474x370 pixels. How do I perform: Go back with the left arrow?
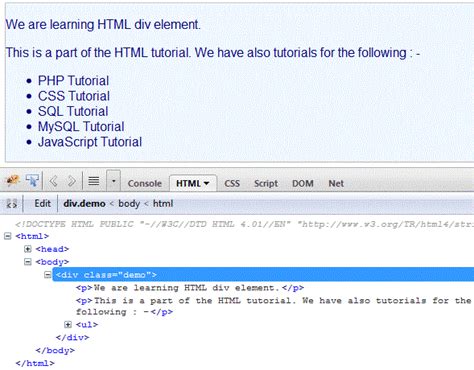tap(53, 181)
